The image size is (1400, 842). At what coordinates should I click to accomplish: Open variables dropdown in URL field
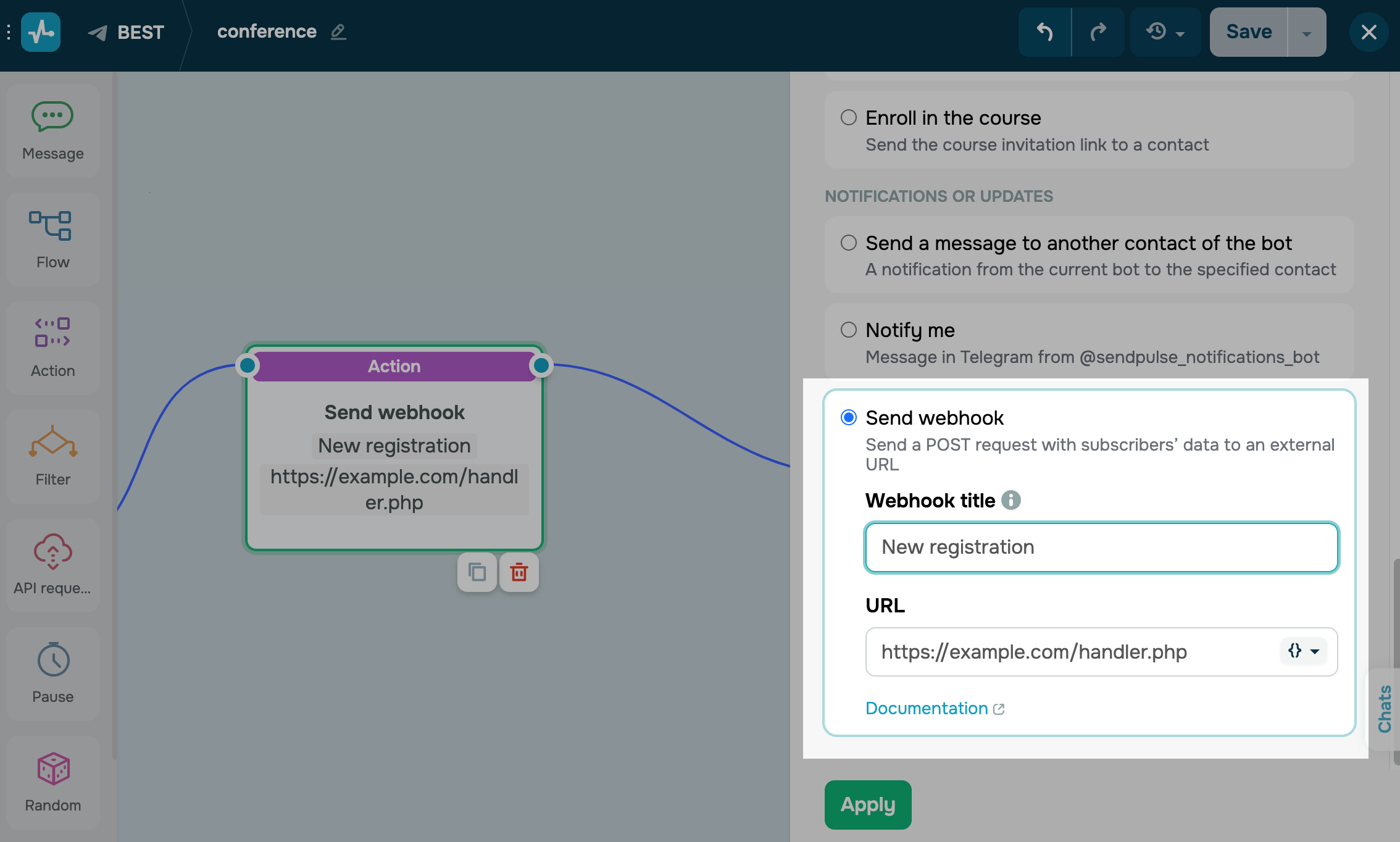pyautogui.click(x=1303, y=651)
